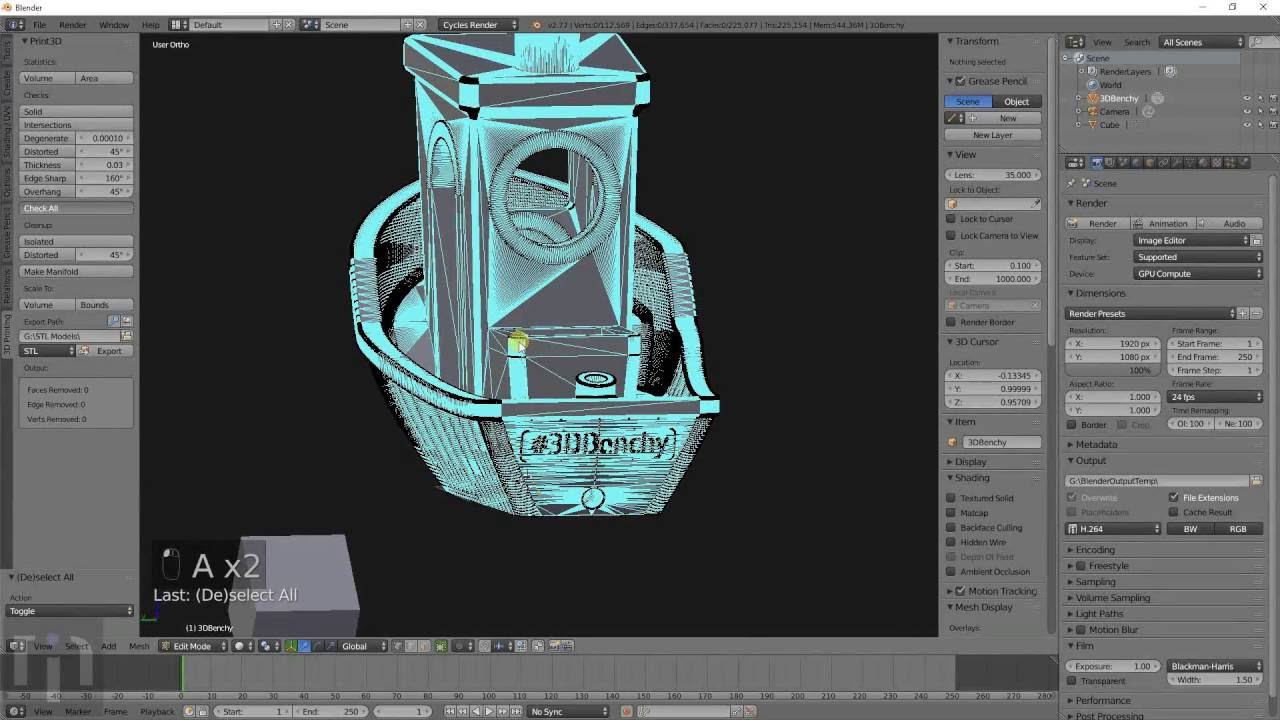Open the Window menu
The height and width of the screenshot is (720, 1280).
pos(113,24)
